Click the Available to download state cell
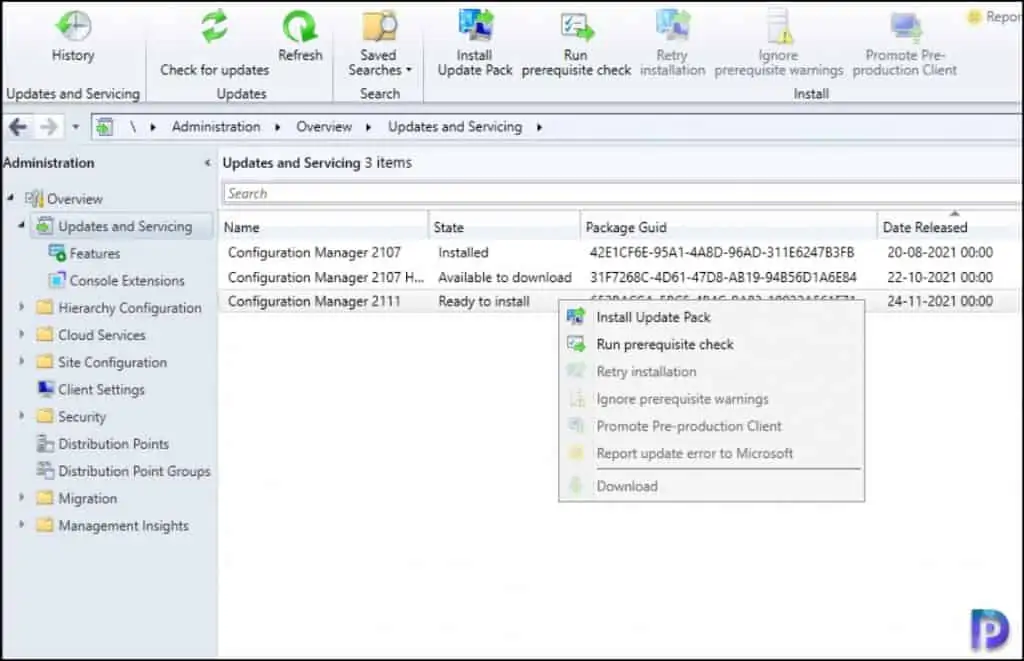Viewport: 1024px width, 661px height. (x=505, y=277)
